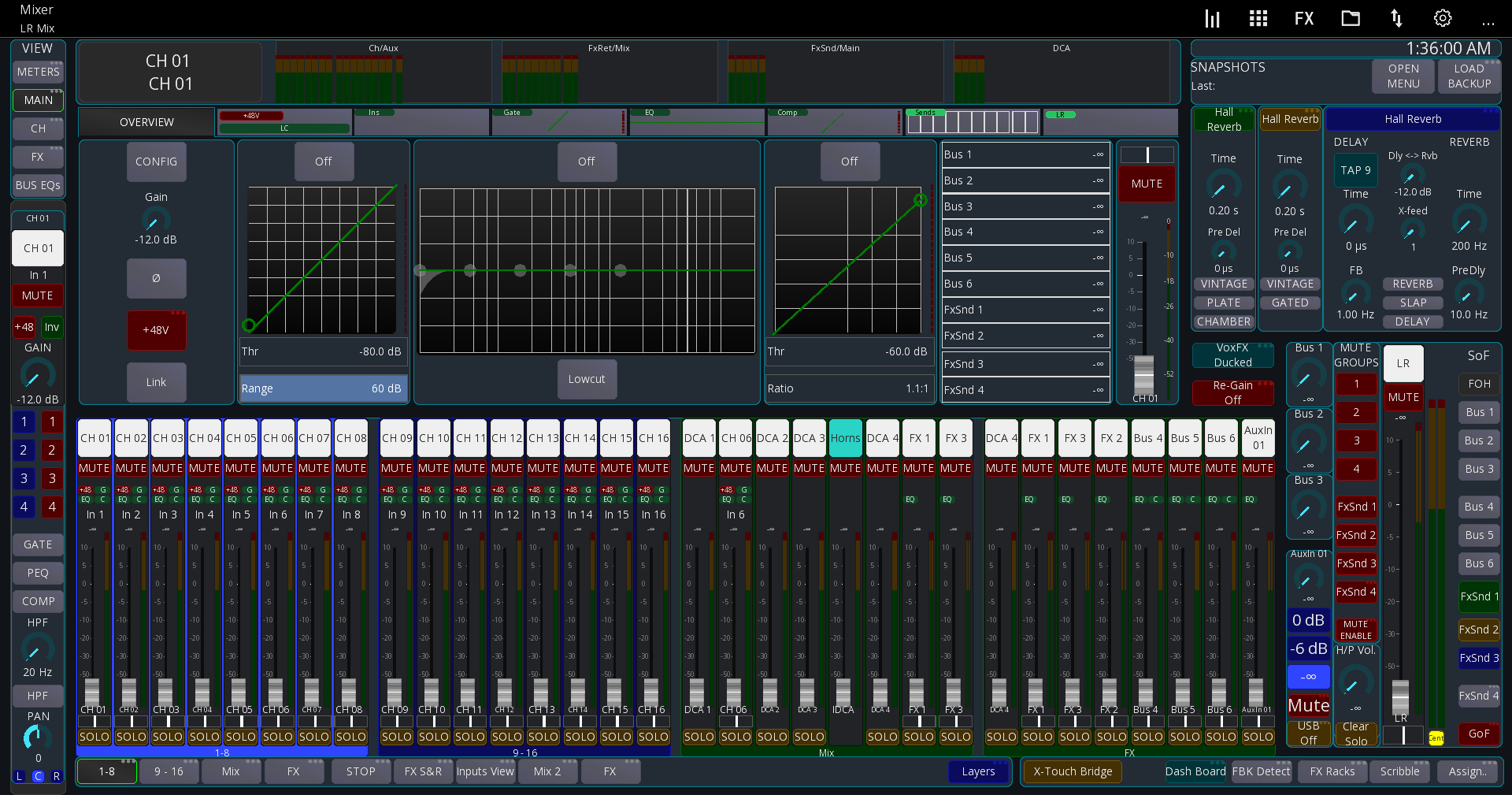
Task: Click the AuxIn 01 level knob
Action: (x=1308, y=578)
